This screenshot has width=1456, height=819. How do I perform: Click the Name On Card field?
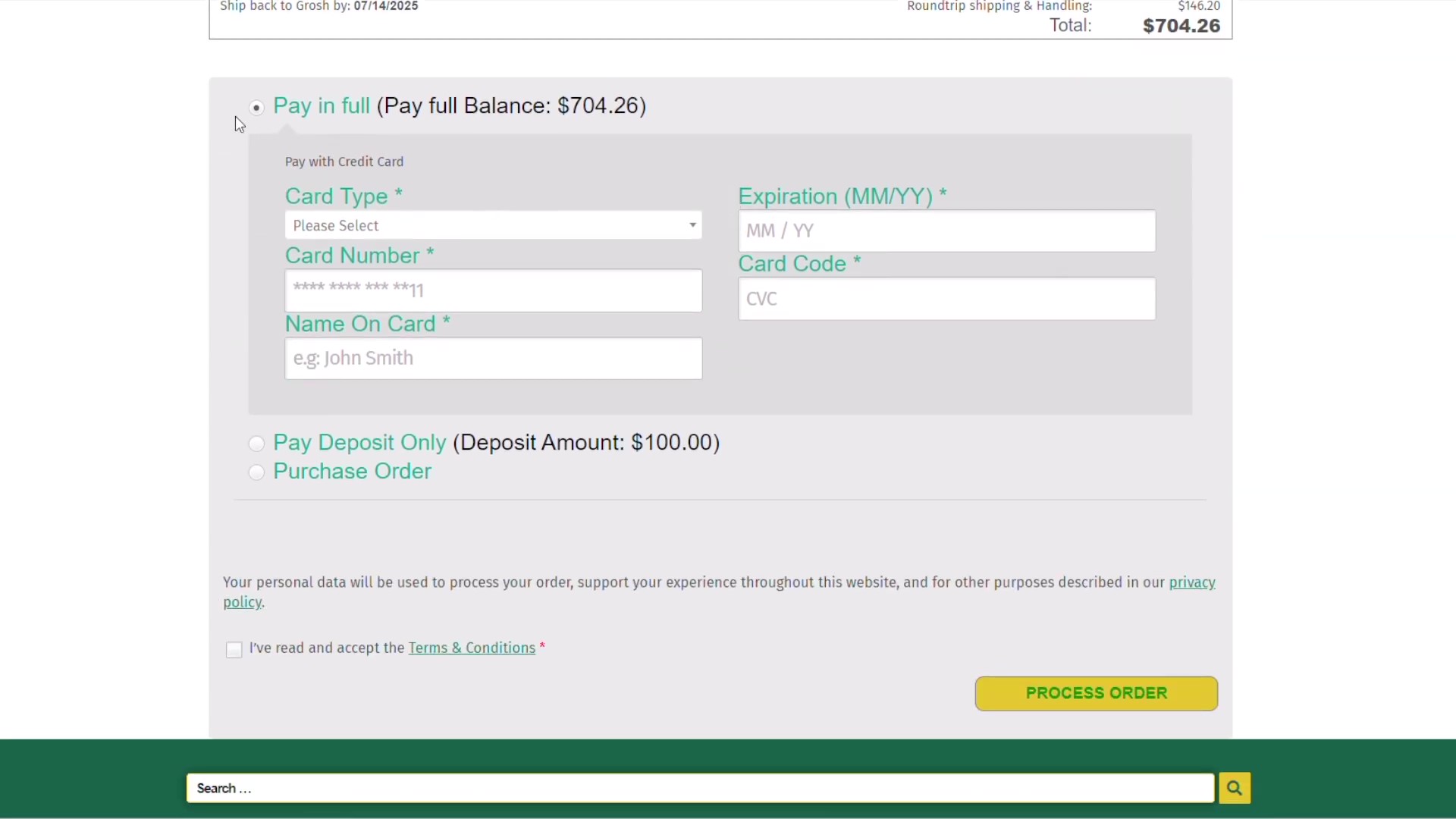click(x=494, y=358)
